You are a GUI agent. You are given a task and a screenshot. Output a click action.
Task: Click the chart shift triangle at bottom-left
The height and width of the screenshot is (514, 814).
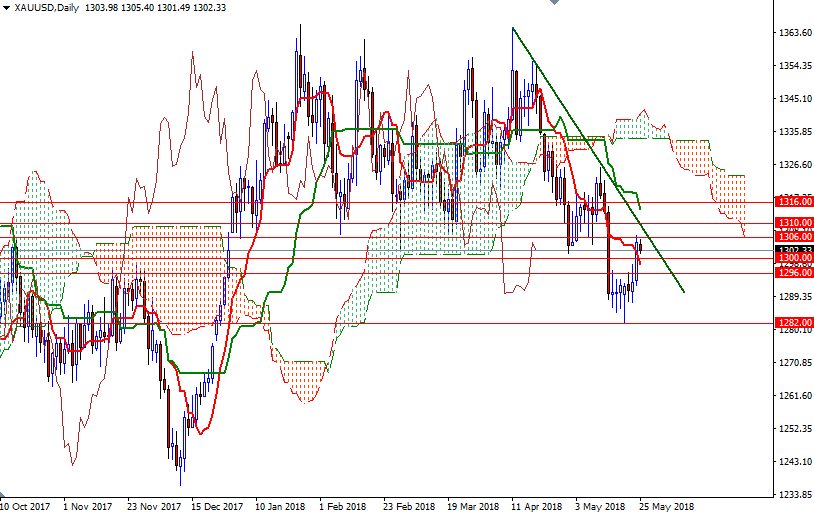pyautogui.click(x=4, y=496)
